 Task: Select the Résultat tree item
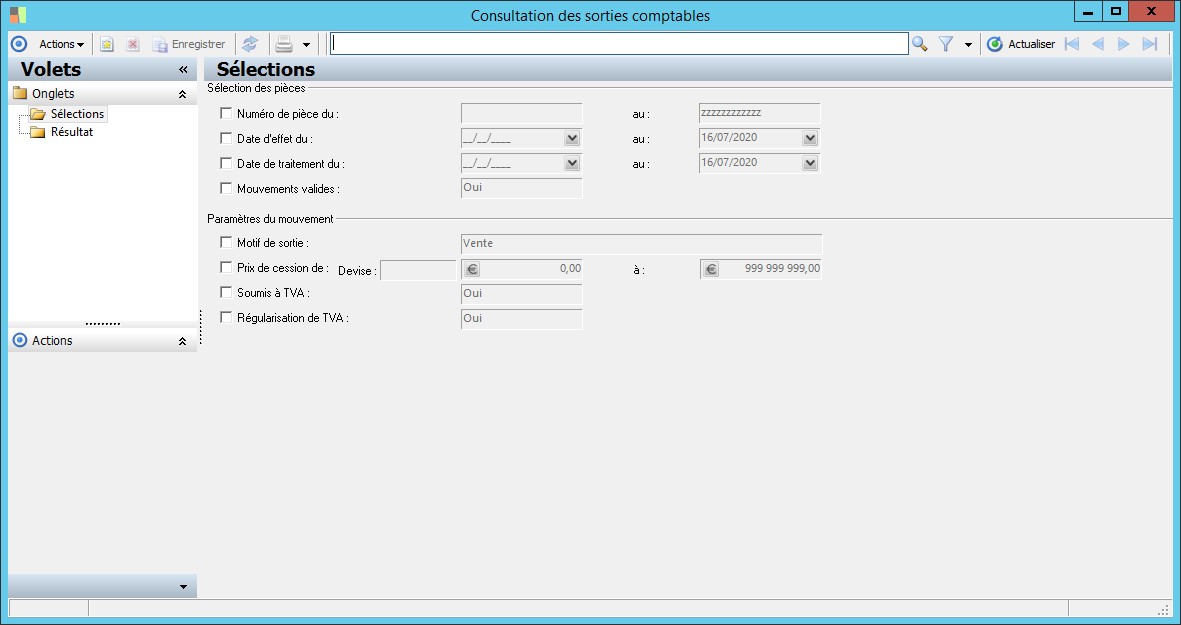point(72,132)
